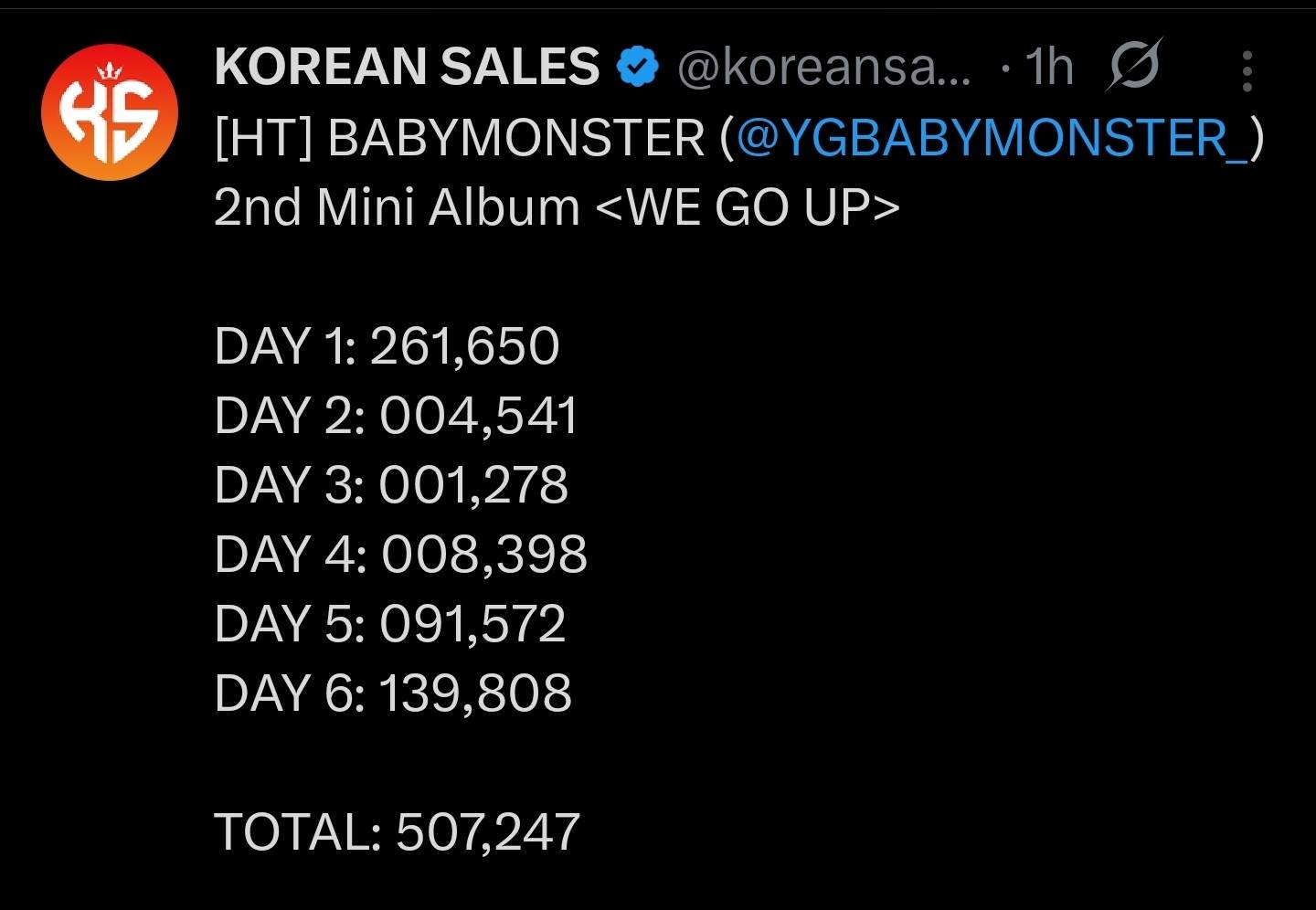Click the BABYMONSTER group name text

(515, 138)
